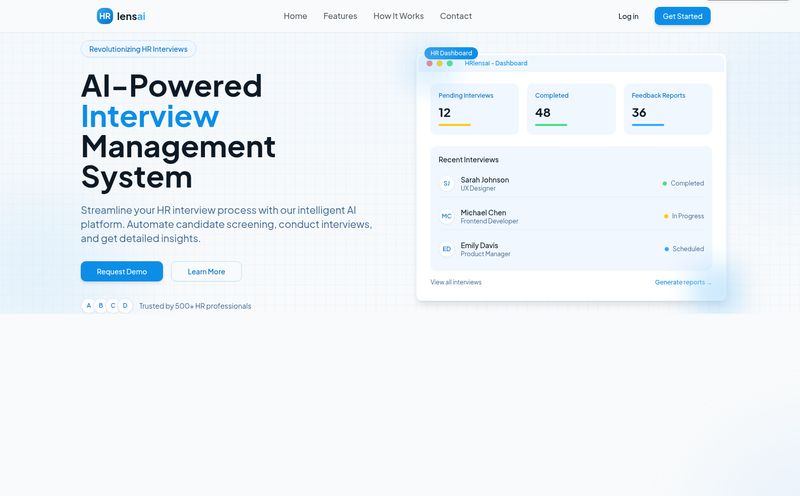Viewport: 800px width, 496px height.
Task: Click the HR logo icon
Action: (x=105, y=16)
